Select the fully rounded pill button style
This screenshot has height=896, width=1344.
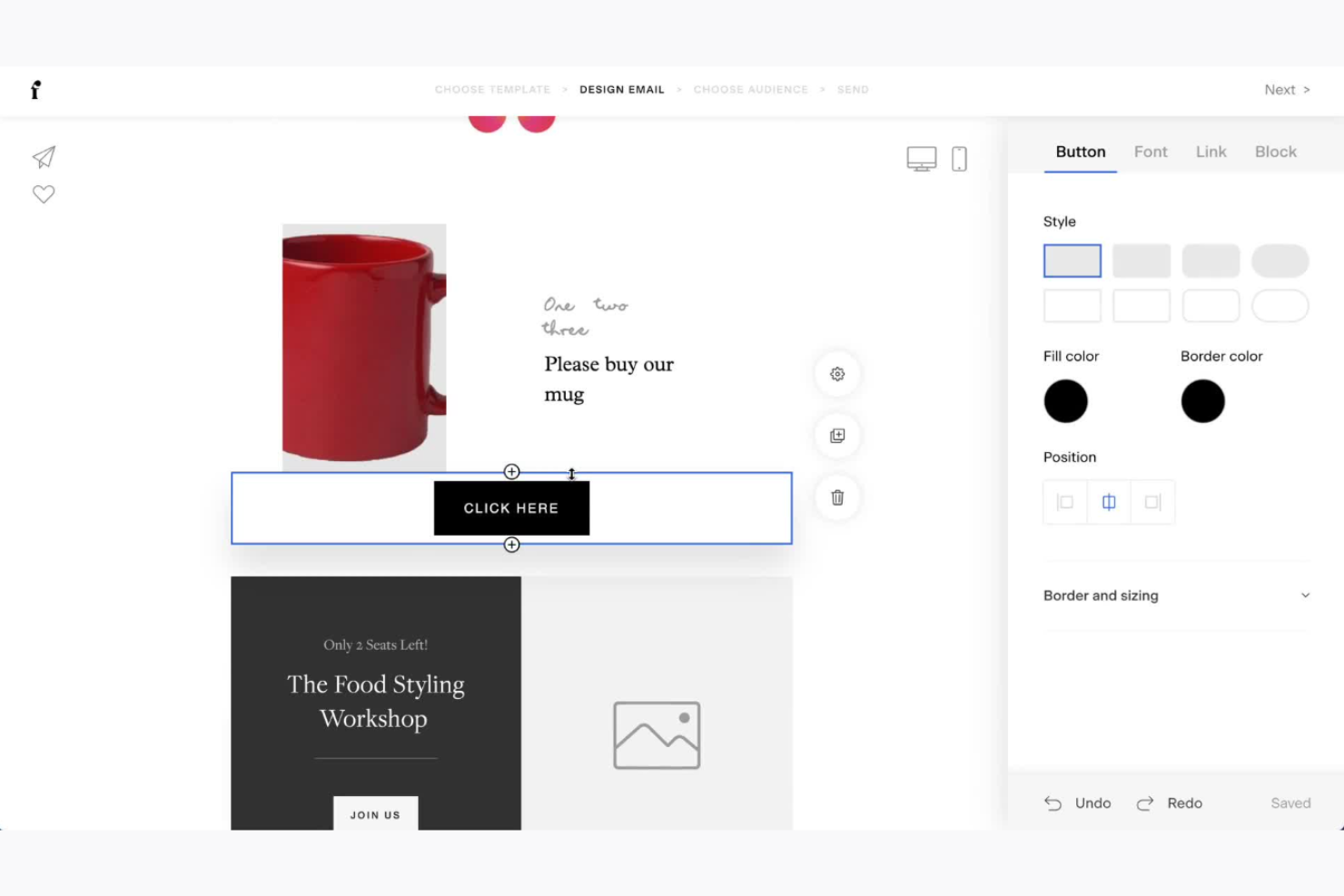pos(1280,261)
